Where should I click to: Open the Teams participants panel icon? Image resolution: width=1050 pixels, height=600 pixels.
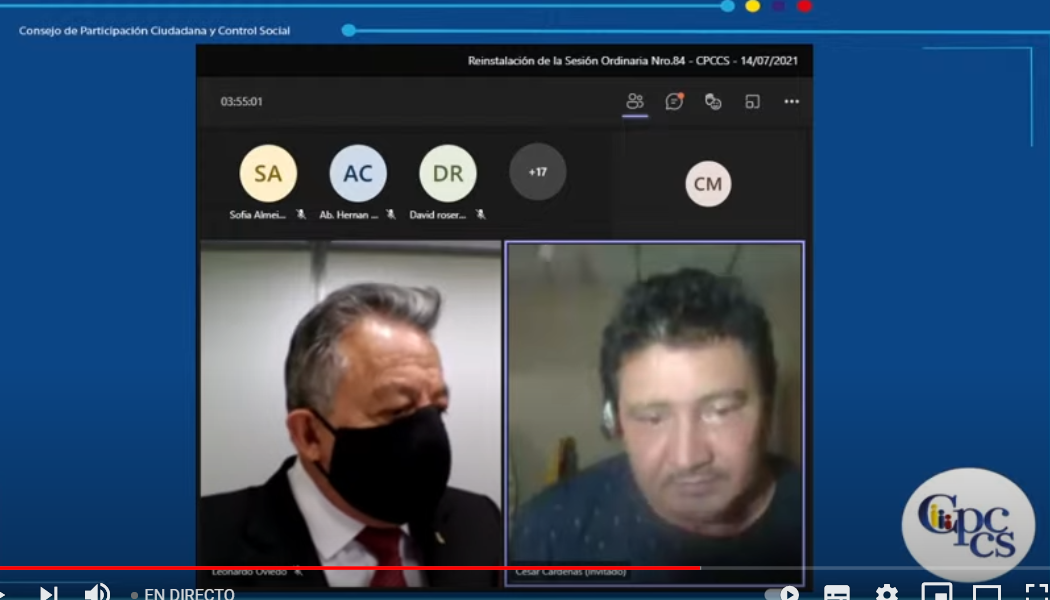[x=635, y=101]
